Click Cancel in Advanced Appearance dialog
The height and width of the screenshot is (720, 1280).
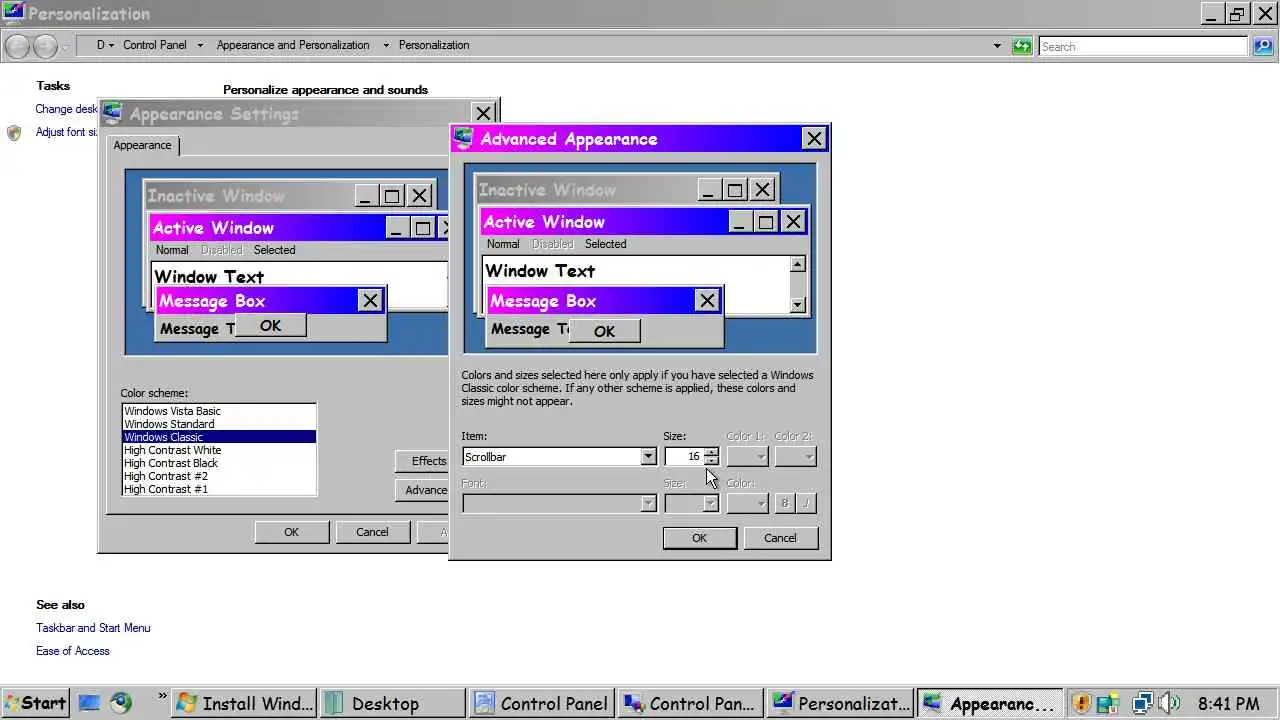pyautogui.click(x=780, y=538)
